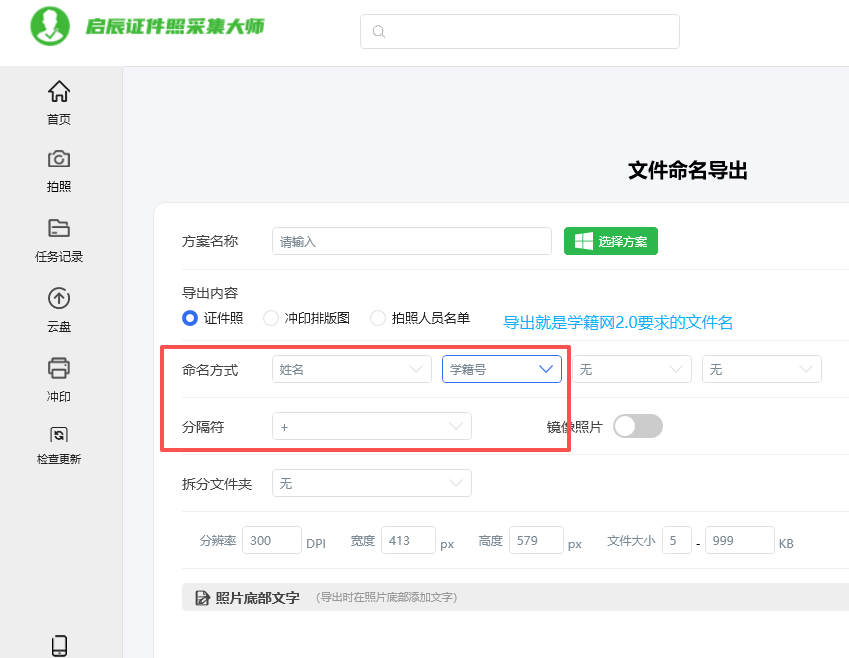Click the magnifier icon in search box
The height and width of the screenshot is (658, 849).
pos(379,31)
